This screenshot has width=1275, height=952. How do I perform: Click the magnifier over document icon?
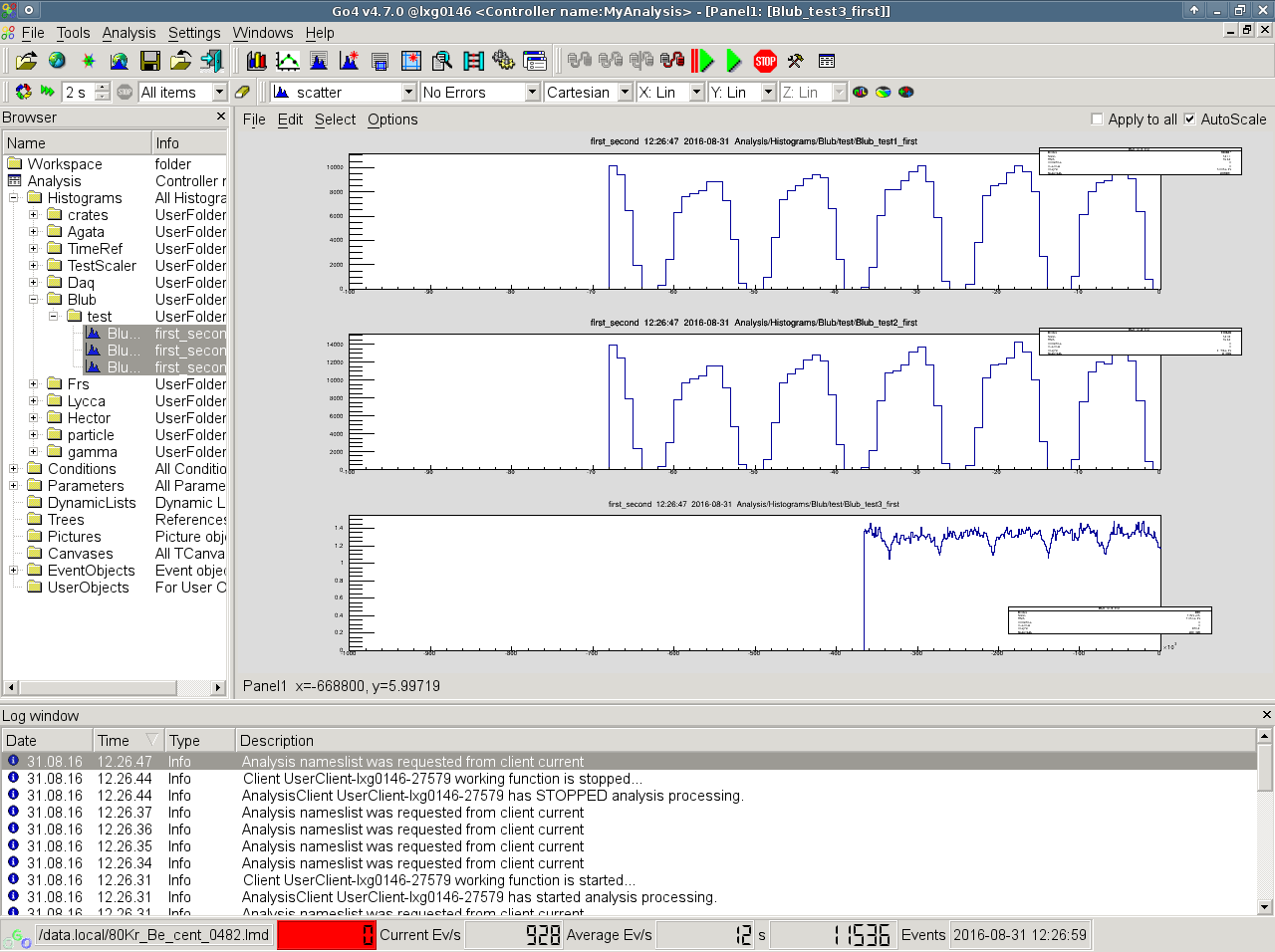pyautogui.click(x=442, y=61)
